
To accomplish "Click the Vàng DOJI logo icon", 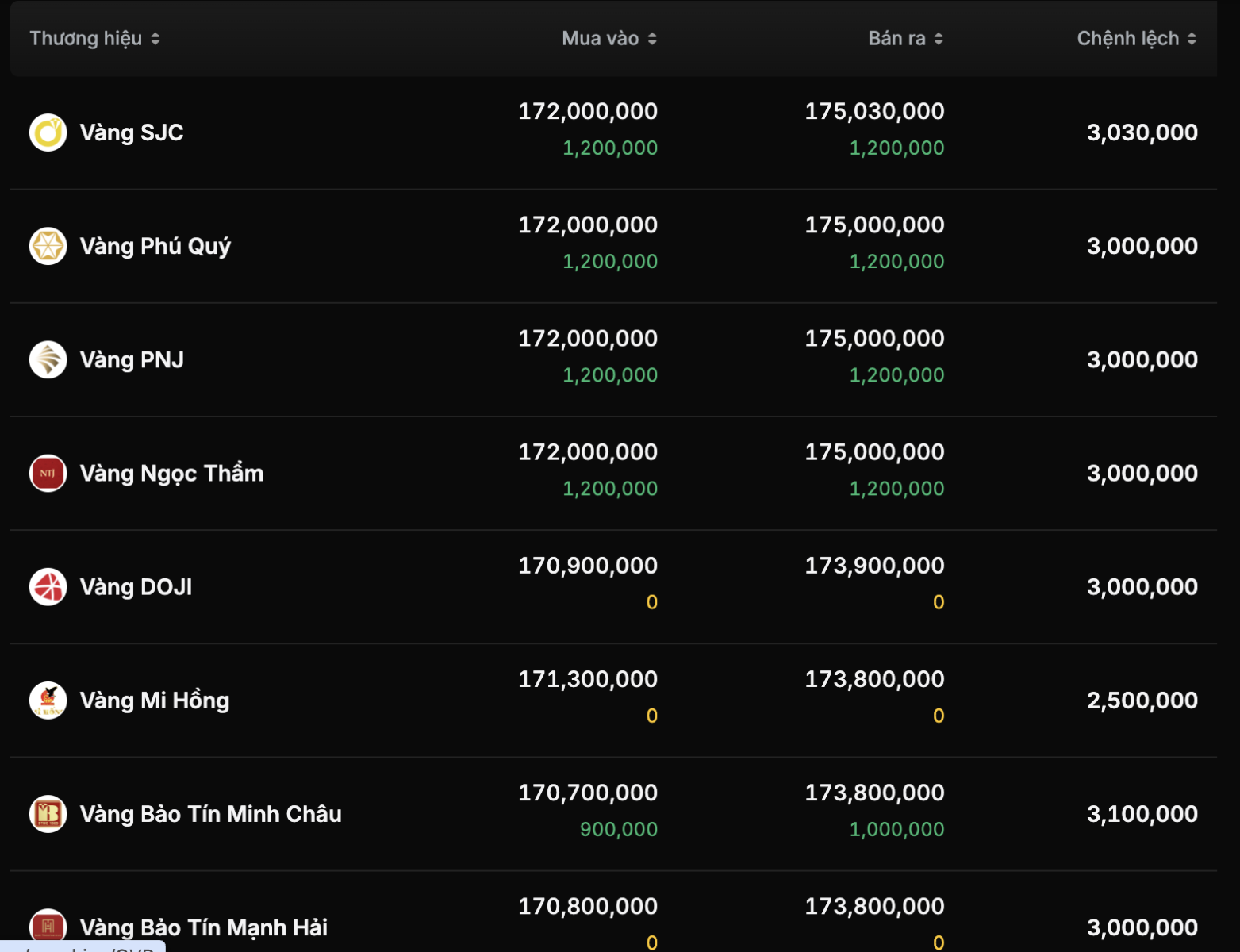I will click(x=48, y=587).
